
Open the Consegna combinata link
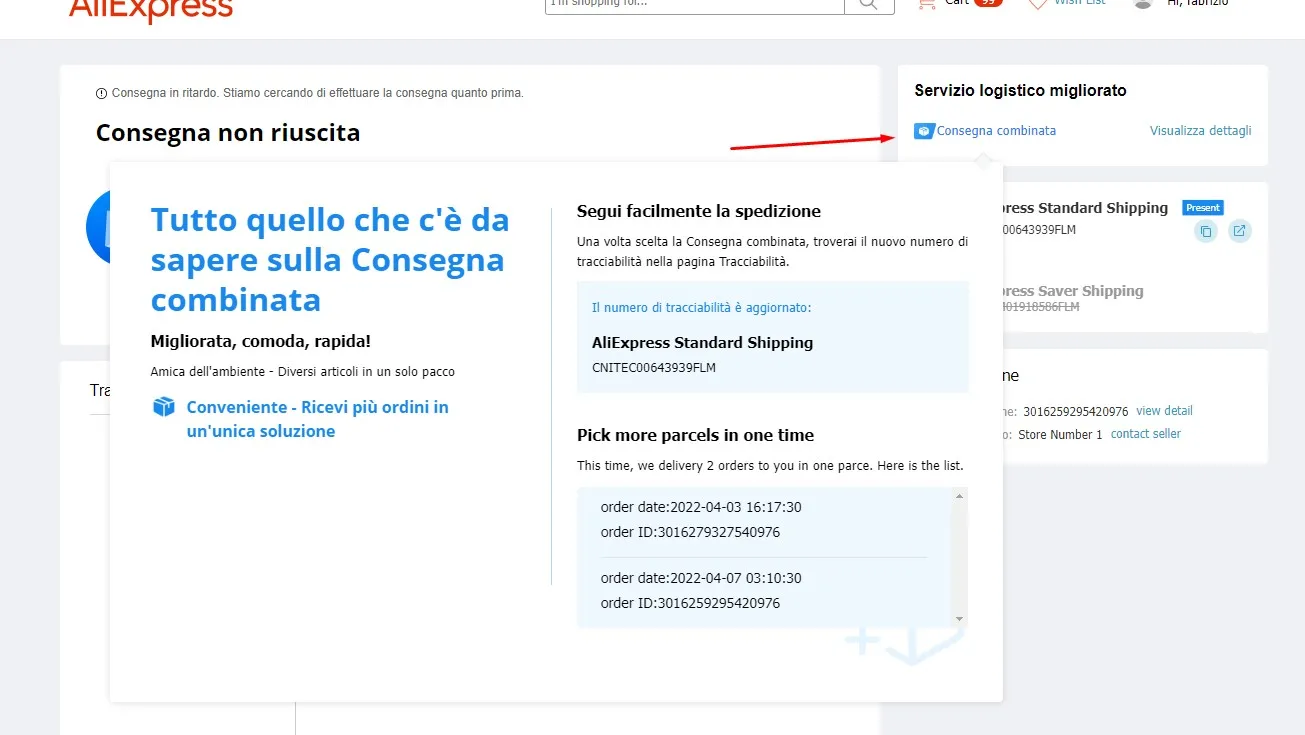(996, 131)
